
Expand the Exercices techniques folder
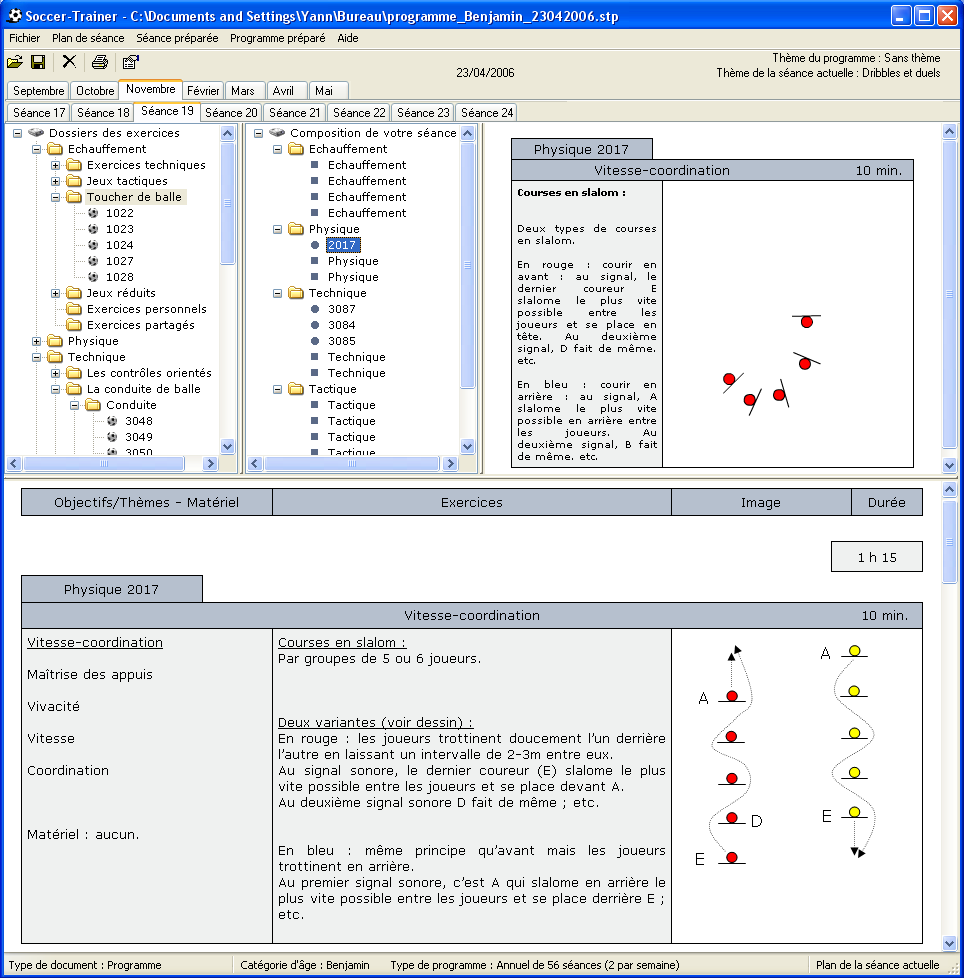[x=55, y=165]
